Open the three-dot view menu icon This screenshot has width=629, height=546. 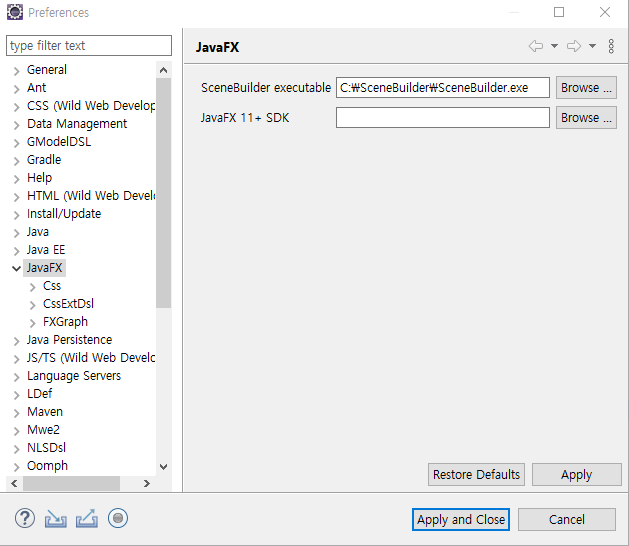click(x=611, y=46)
